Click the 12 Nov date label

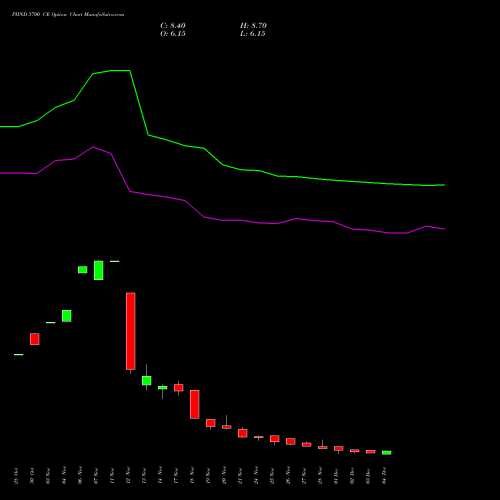pyautogui.click(x=128, y=476)
